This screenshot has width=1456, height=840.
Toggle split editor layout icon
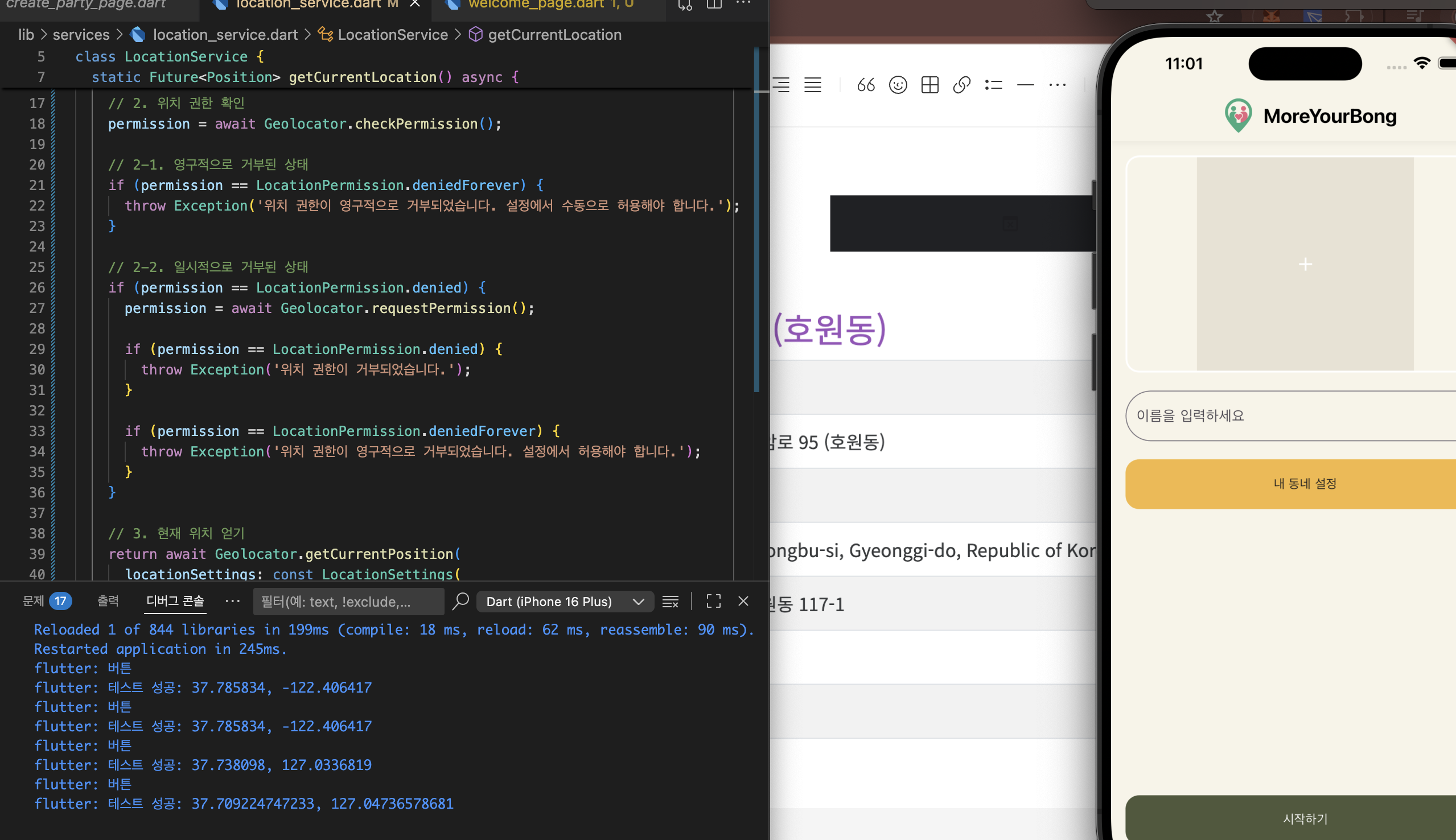tap(714, 5)
